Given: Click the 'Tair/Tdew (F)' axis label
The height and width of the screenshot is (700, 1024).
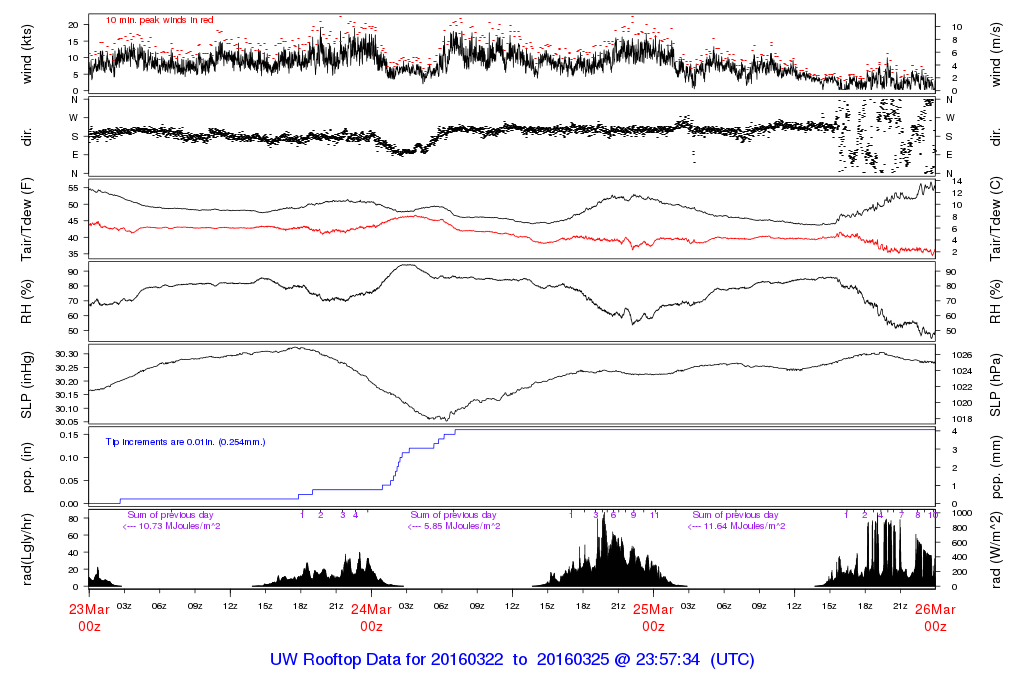Looking at the screenshot, I should tap(27, 219).
